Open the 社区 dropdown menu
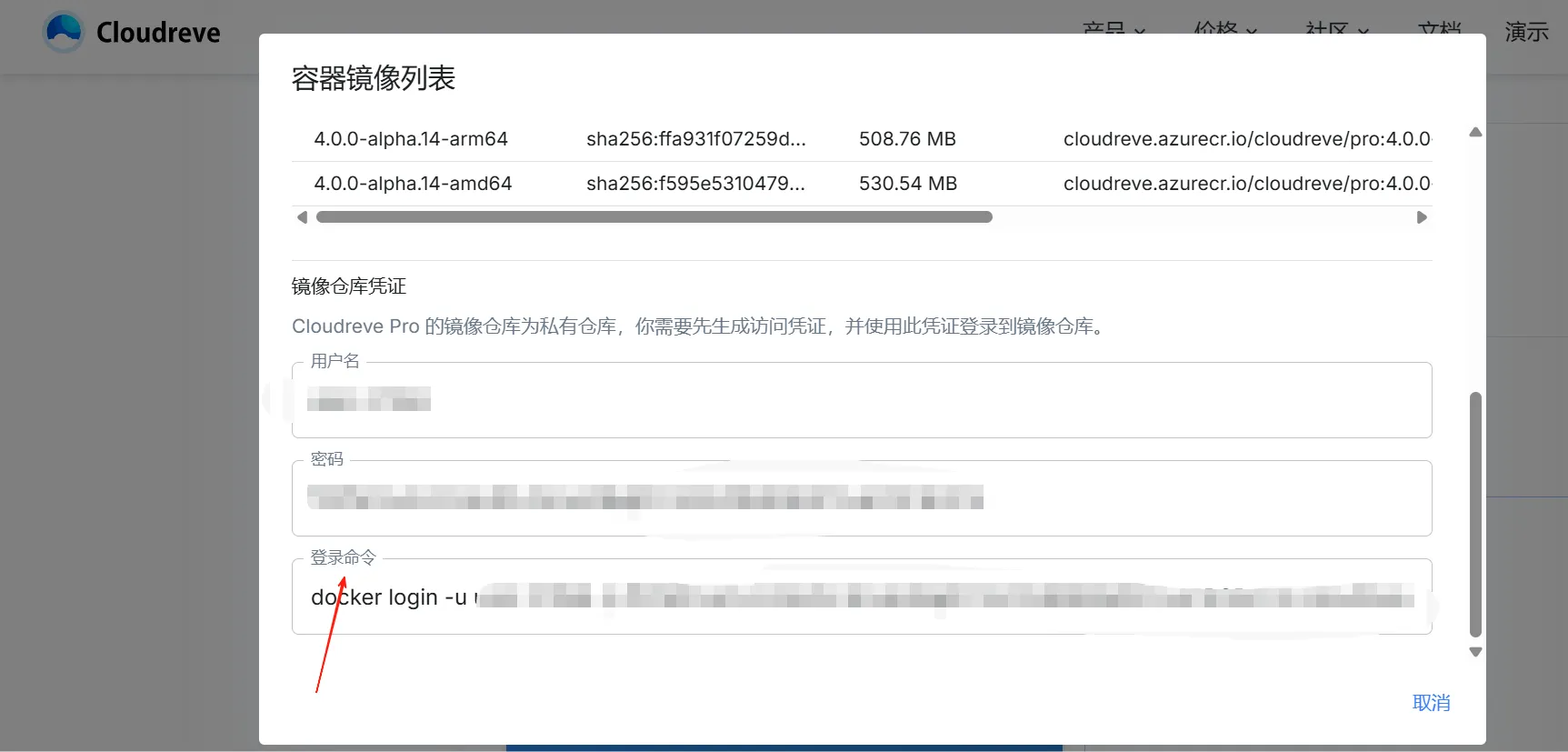Viewport: 1568px width, 752px height. [1336, 31]
